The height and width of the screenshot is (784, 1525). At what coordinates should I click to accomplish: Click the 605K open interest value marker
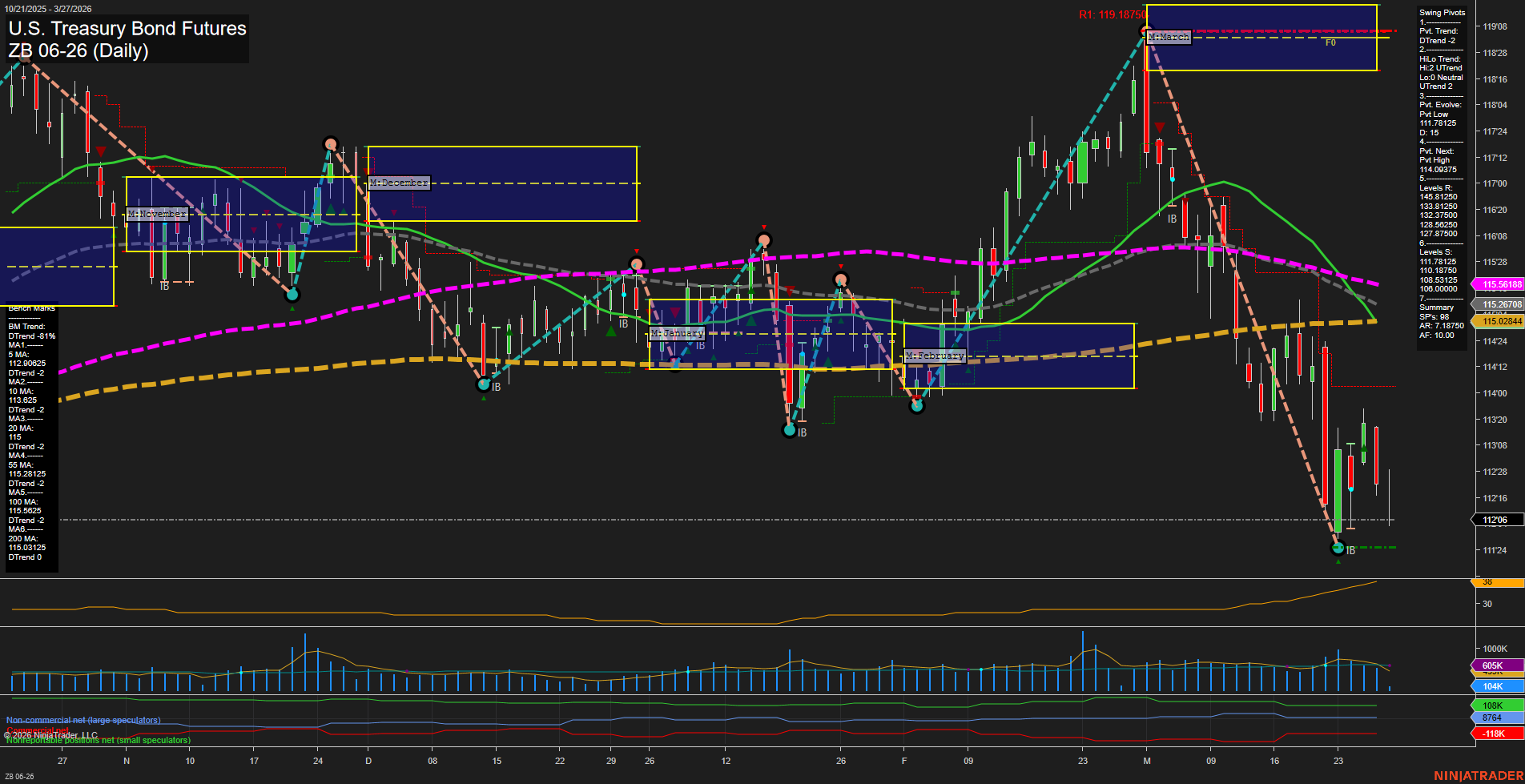[1491, 665]
